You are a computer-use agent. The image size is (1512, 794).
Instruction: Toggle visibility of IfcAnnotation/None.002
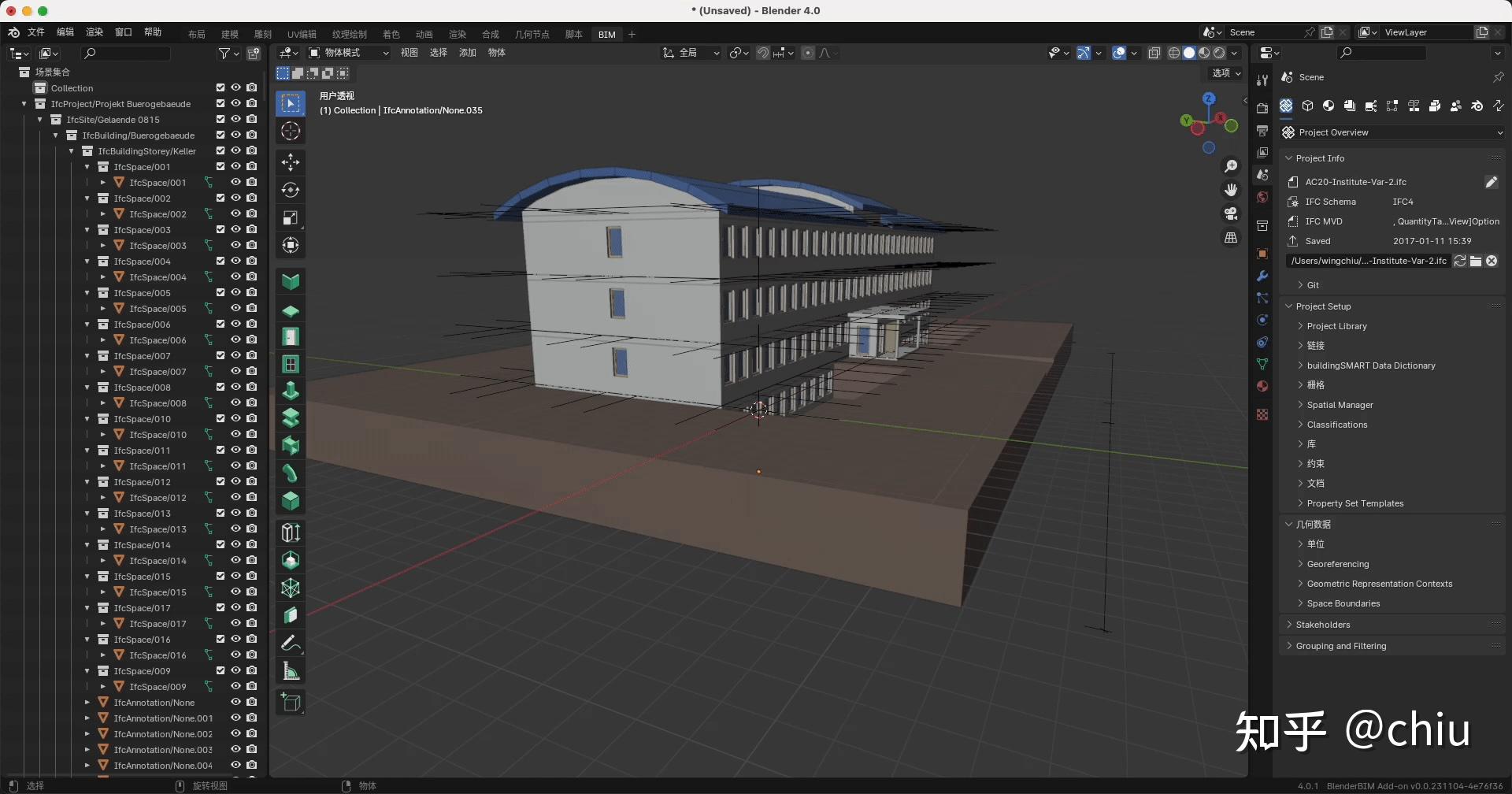235,733
